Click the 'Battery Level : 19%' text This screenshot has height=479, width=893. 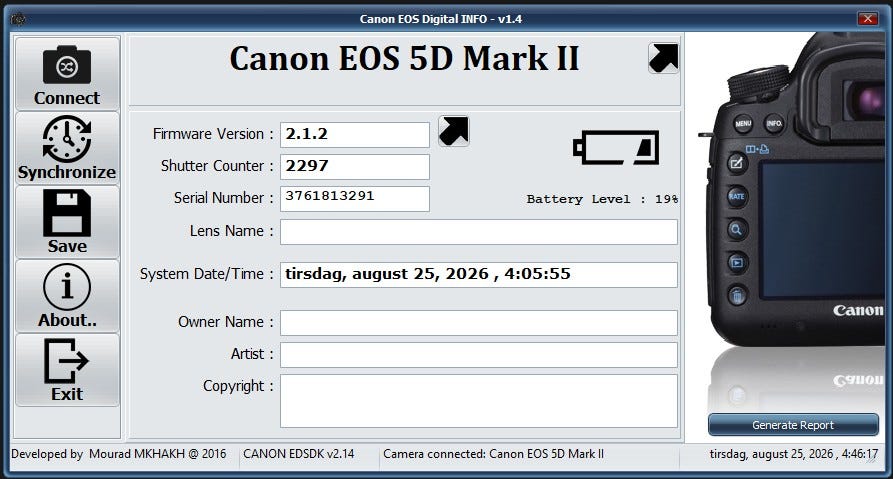602,199
